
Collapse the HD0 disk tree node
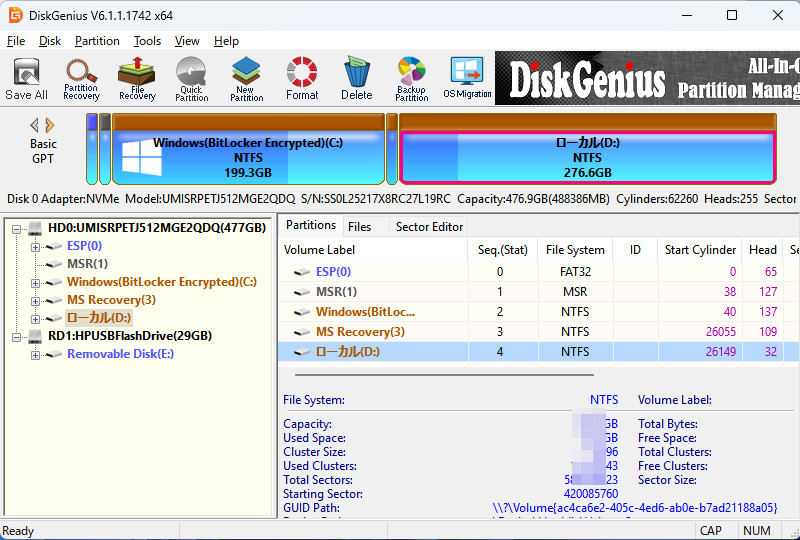pos(17,228)
